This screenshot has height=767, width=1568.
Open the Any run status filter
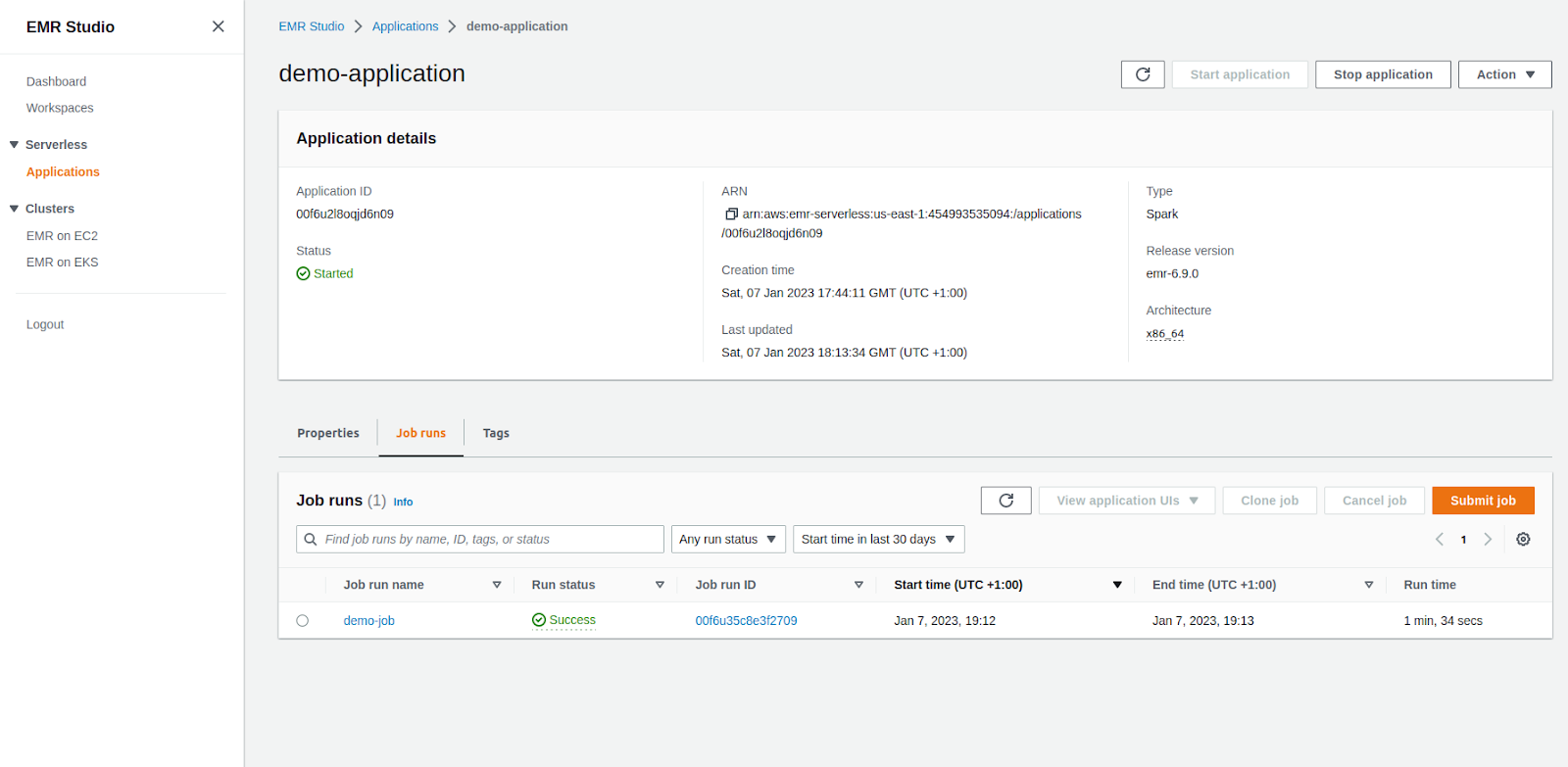coord(728,539)
